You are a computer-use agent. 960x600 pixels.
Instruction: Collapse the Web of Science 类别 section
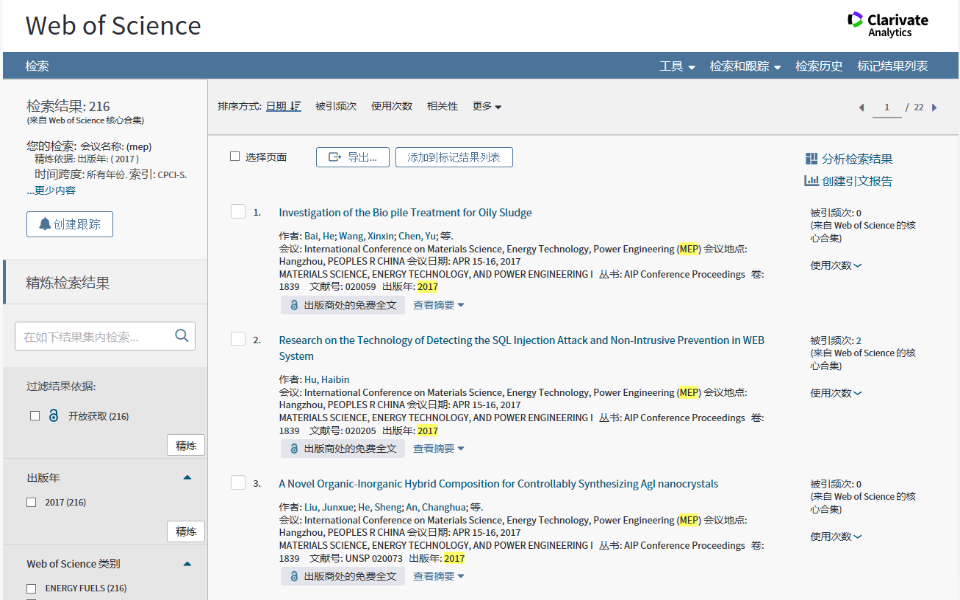tap(187, 564)
